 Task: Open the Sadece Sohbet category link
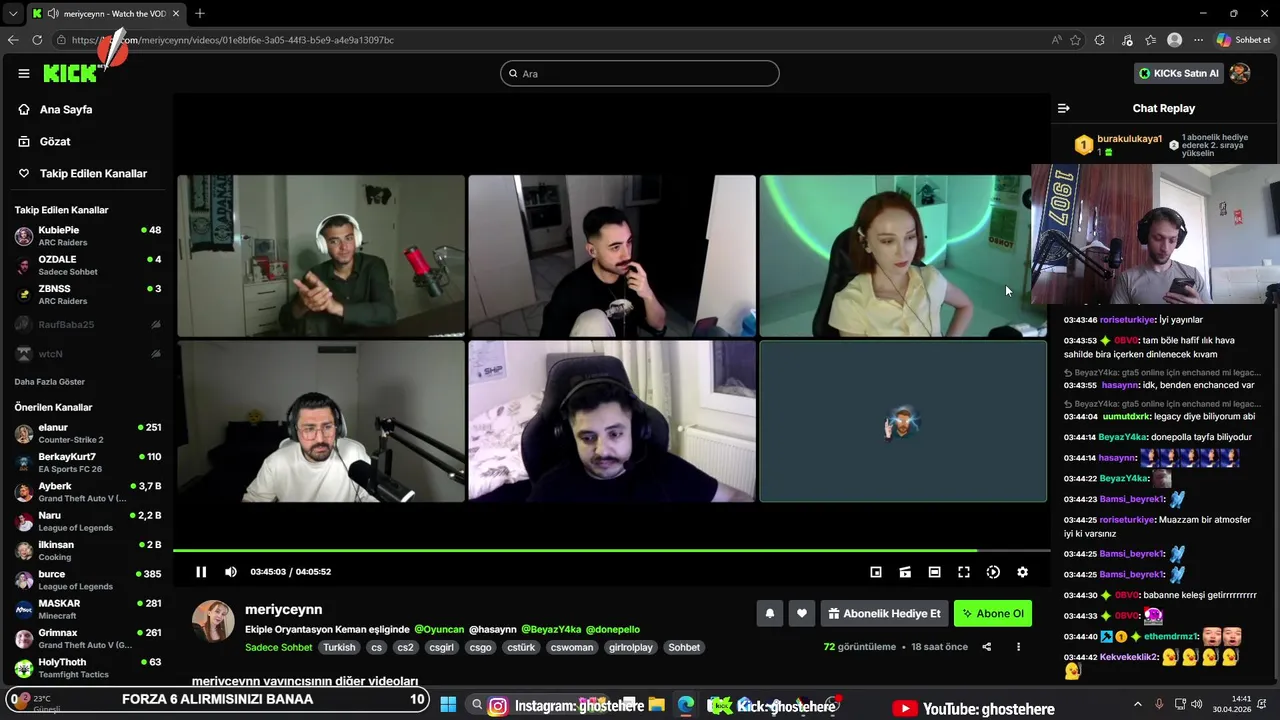[279, 647]
